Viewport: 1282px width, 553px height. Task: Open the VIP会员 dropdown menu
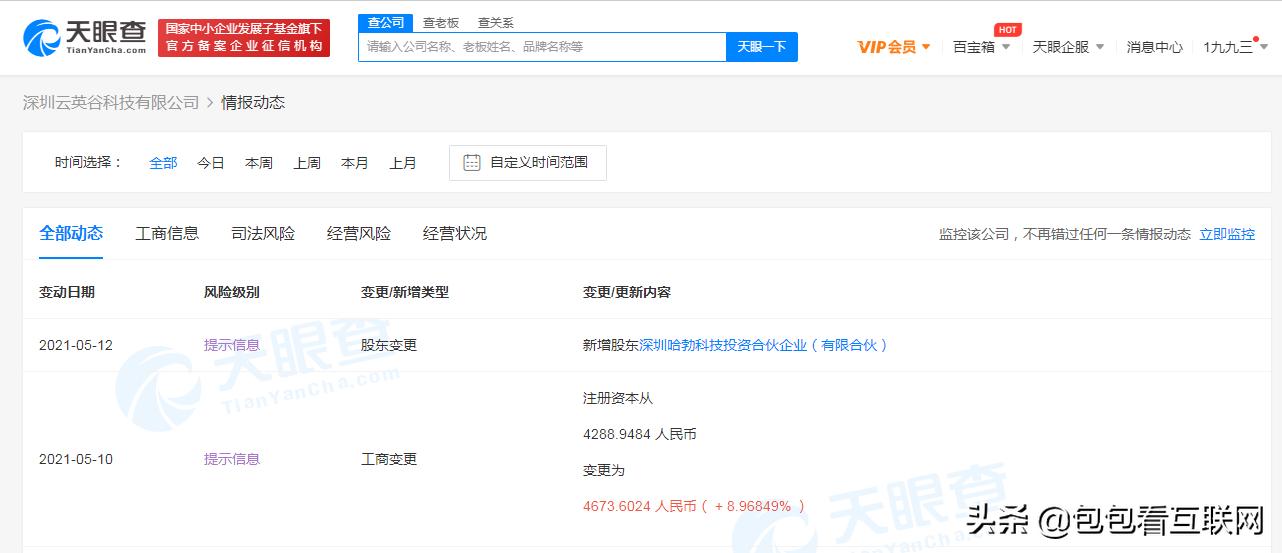[x=894, y=47]
